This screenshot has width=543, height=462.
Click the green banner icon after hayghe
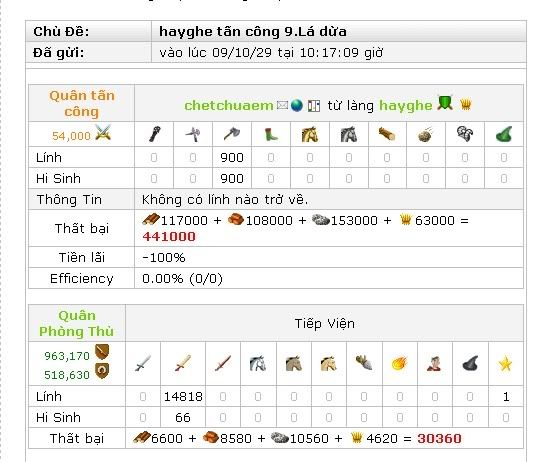pyautogui.click(x=445, y=103)
